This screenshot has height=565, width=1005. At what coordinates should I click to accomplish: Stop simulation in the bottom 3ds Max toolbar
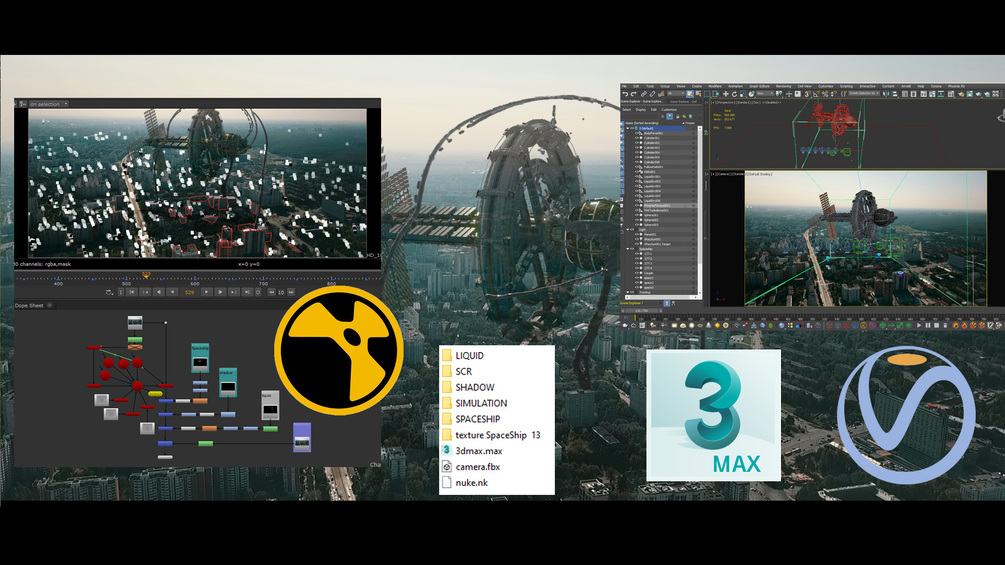[936, 325]
